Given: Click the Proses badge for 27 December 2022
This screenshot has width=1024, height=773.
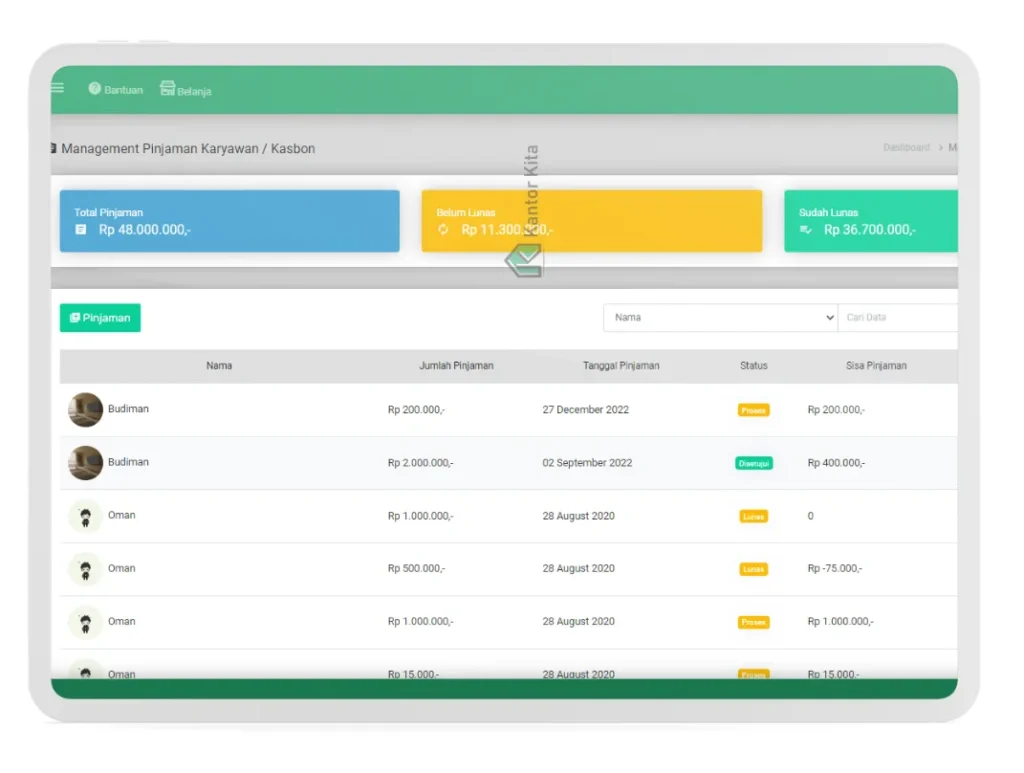Looking at the screenshot, I should pos(754,410).
